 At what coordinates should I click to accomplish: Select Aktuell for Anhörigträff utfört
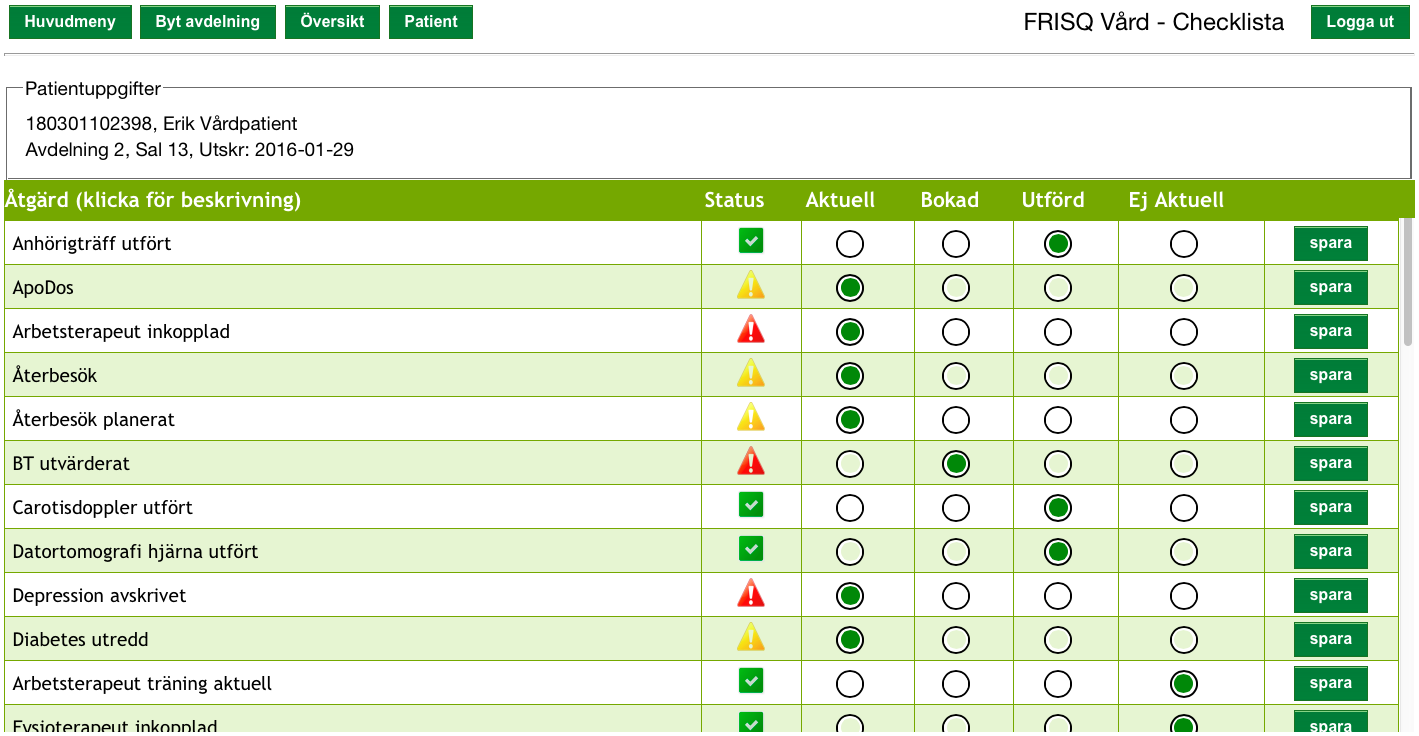tap(850, 244)
